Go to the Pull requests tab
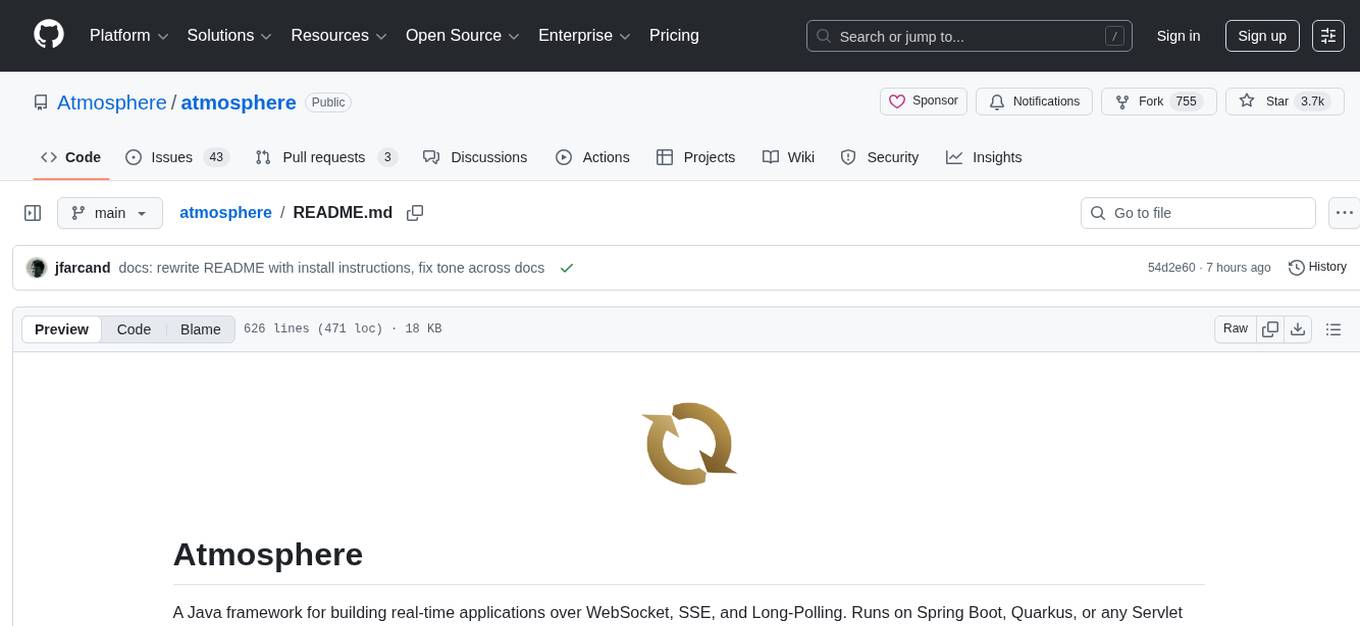The height and width of the screenshot is (626, 1360). coord(326,157)
